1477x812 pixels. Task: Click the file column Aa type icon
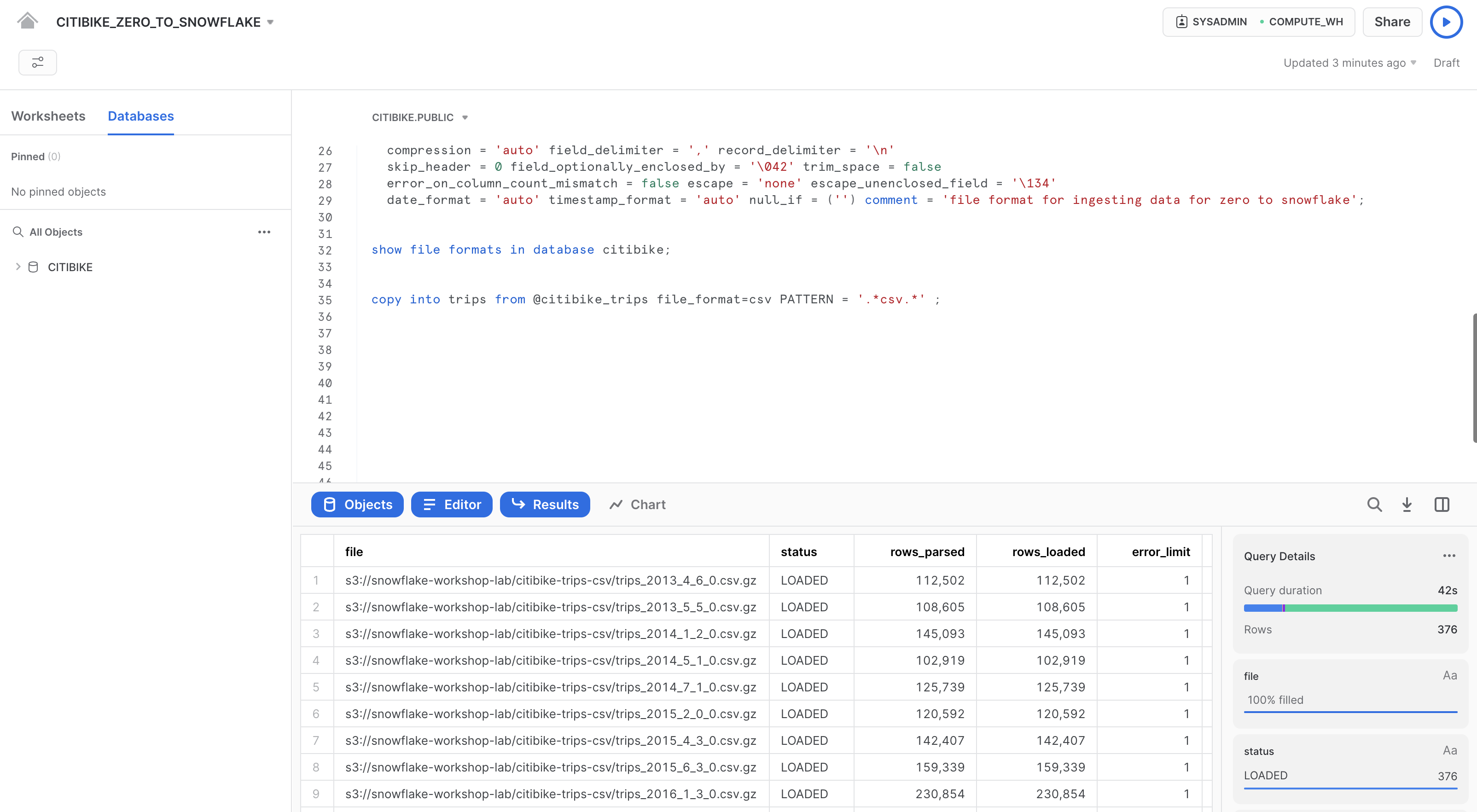click(1449, 676)
